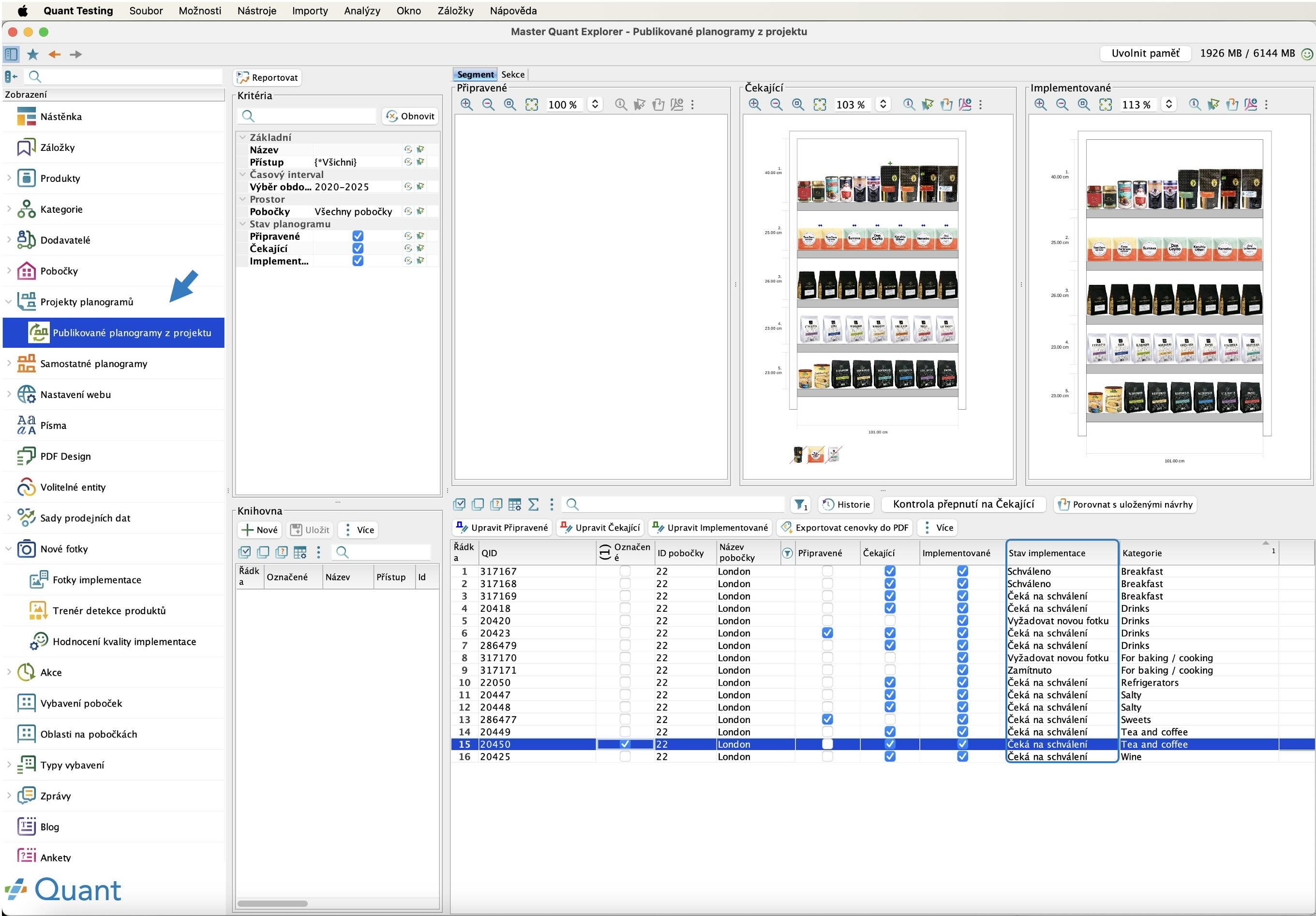Click the sum sigma icon above table
This screenshot has height=916, width=1316.
pyautogui.click(x=533, y=505)
